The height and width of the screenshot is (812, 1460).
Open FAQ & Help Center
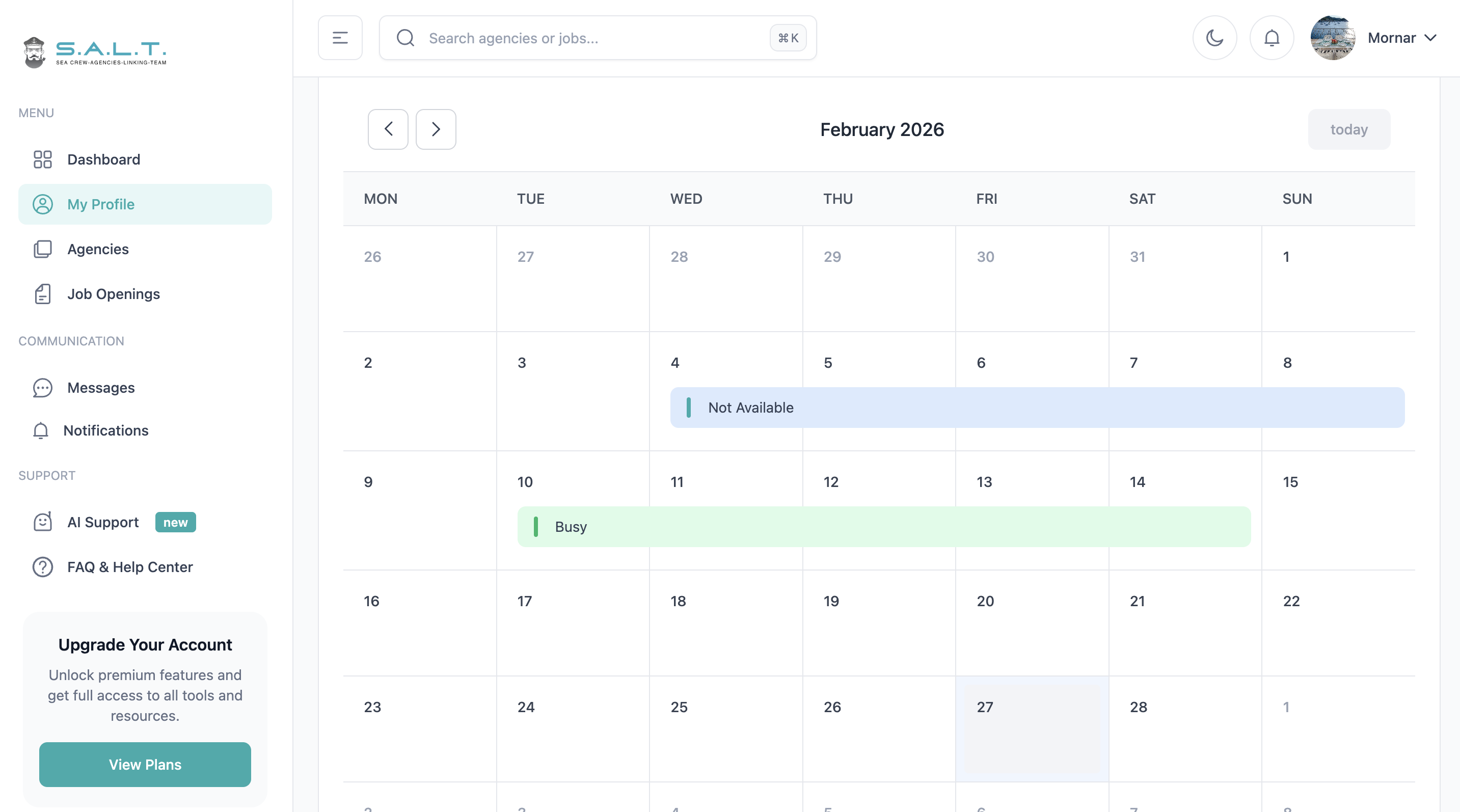(x=129, y=566)
